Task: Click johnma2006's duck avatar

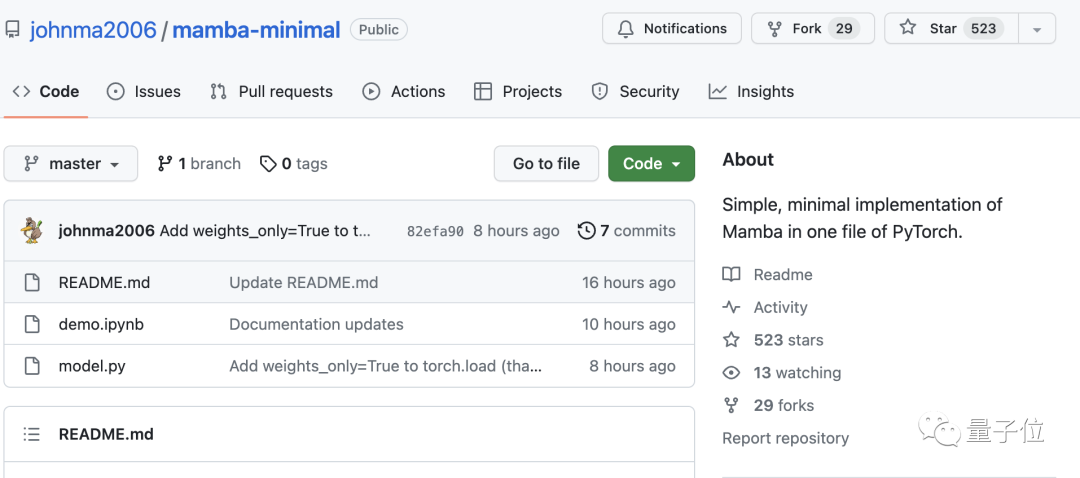Action: (x=32, y=231)
